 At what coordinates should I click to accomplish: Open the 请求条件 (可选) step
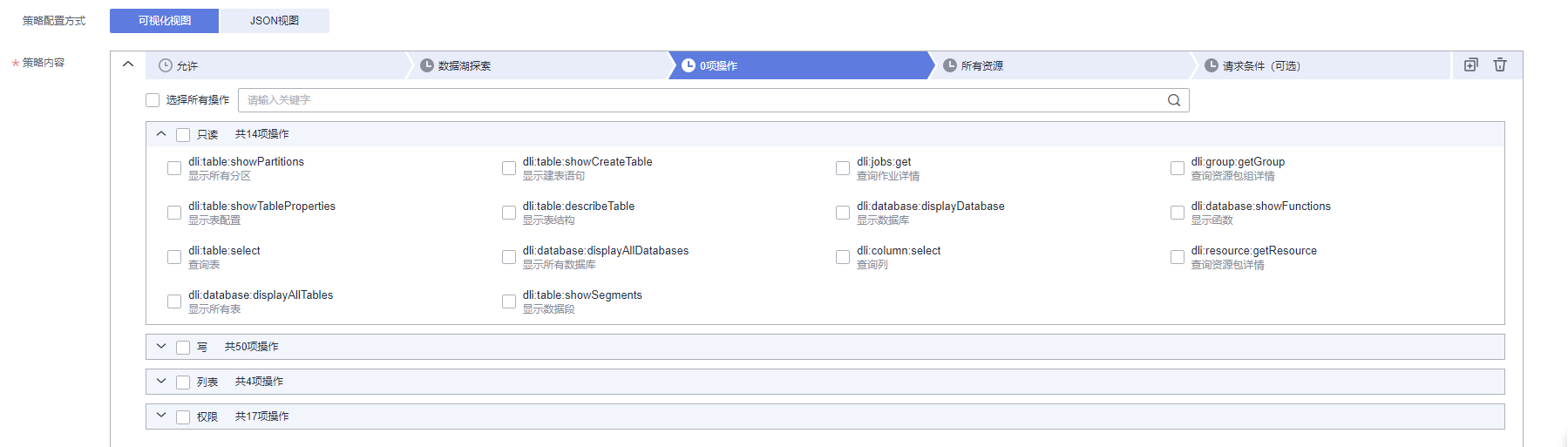[x=1260, y=66]
